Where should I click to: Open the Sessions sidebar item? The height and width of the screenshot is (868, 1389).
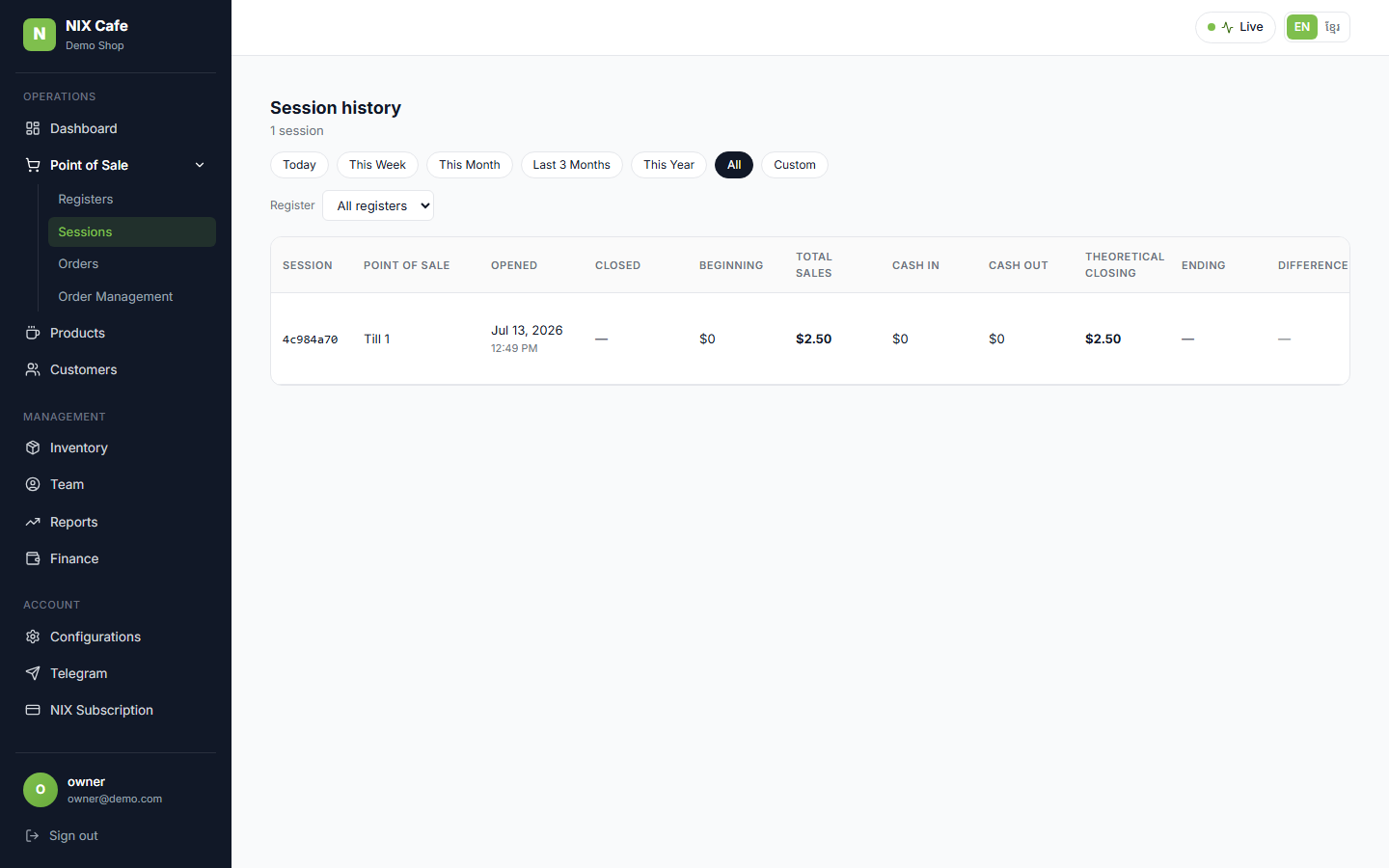pos(132,231)
